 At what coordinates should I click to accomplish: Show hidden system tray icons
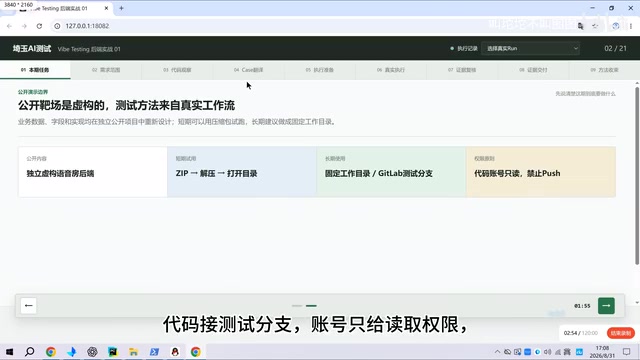tap(497, 352)
